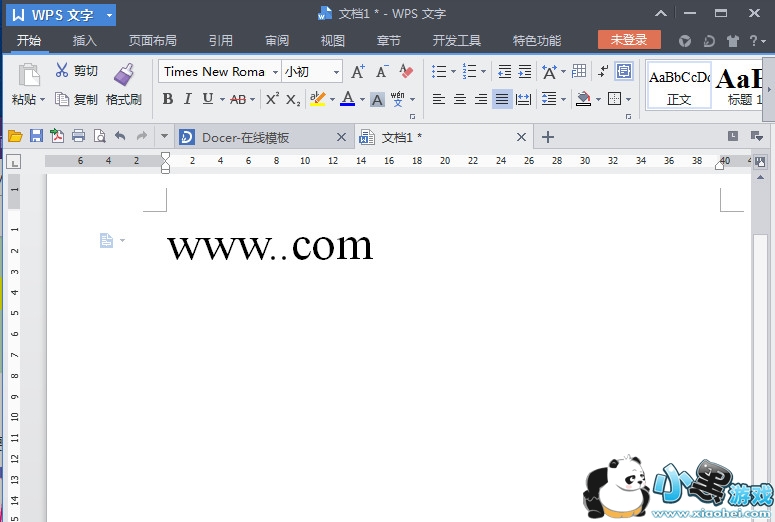Image resolution: width=775 pixels, height=522 pixels.
Task: Expand the styles gallery arrow
Action: coord(769,90)
